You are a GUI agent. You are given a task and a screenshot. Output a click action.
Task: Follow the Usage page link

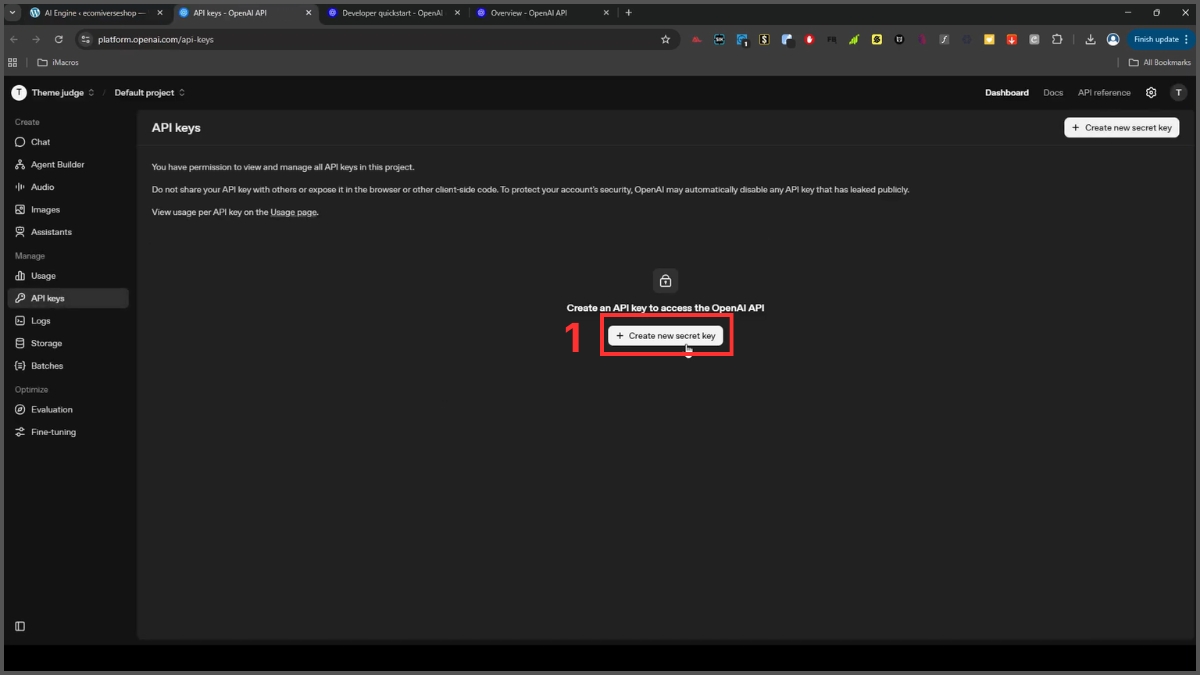click(293, 212)
